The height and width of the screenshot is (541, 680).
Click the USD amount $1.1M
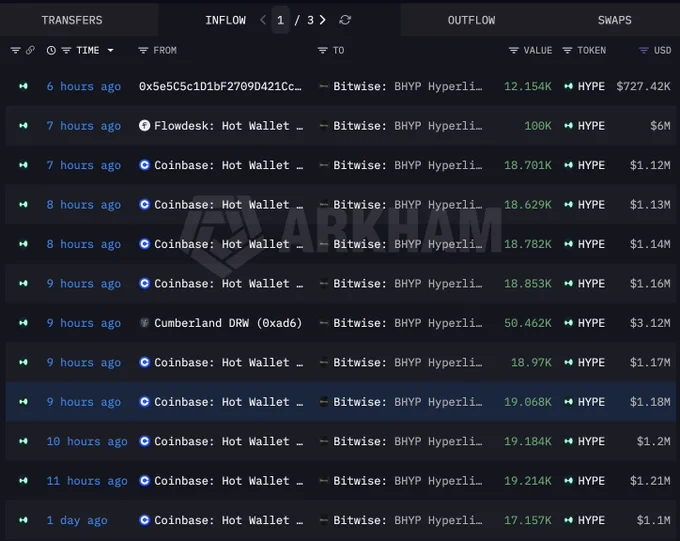[654, 520]
